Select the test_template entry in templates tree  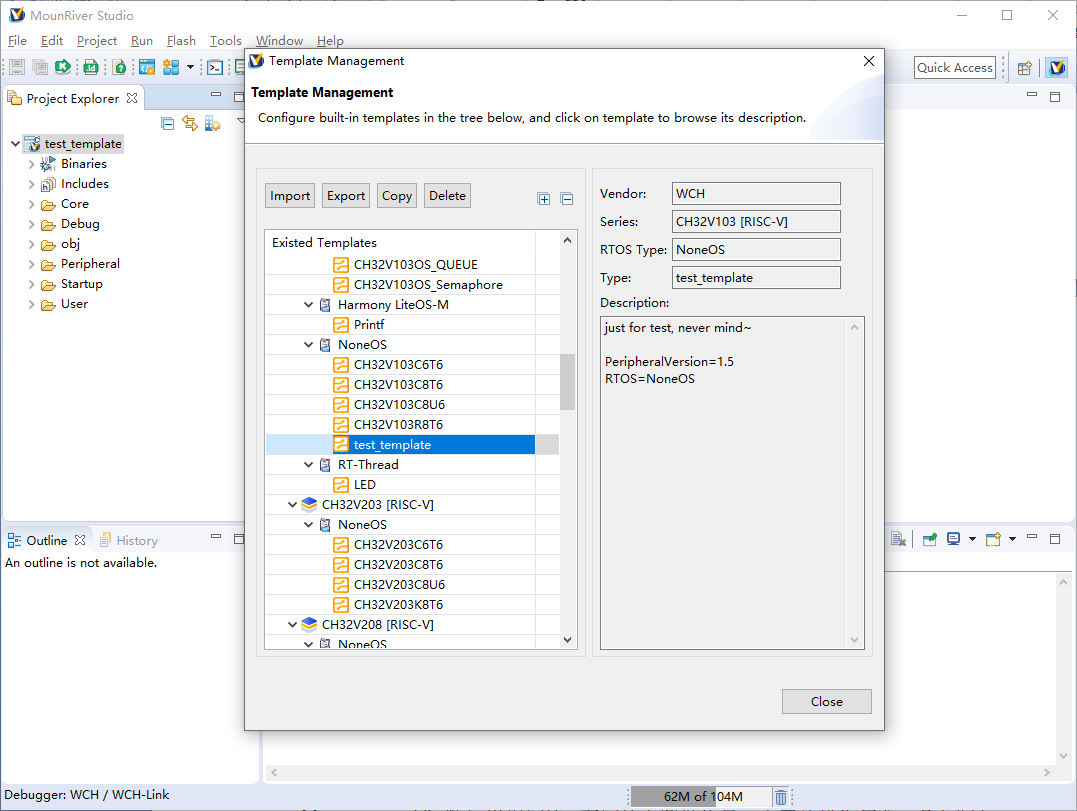[412, 445]
